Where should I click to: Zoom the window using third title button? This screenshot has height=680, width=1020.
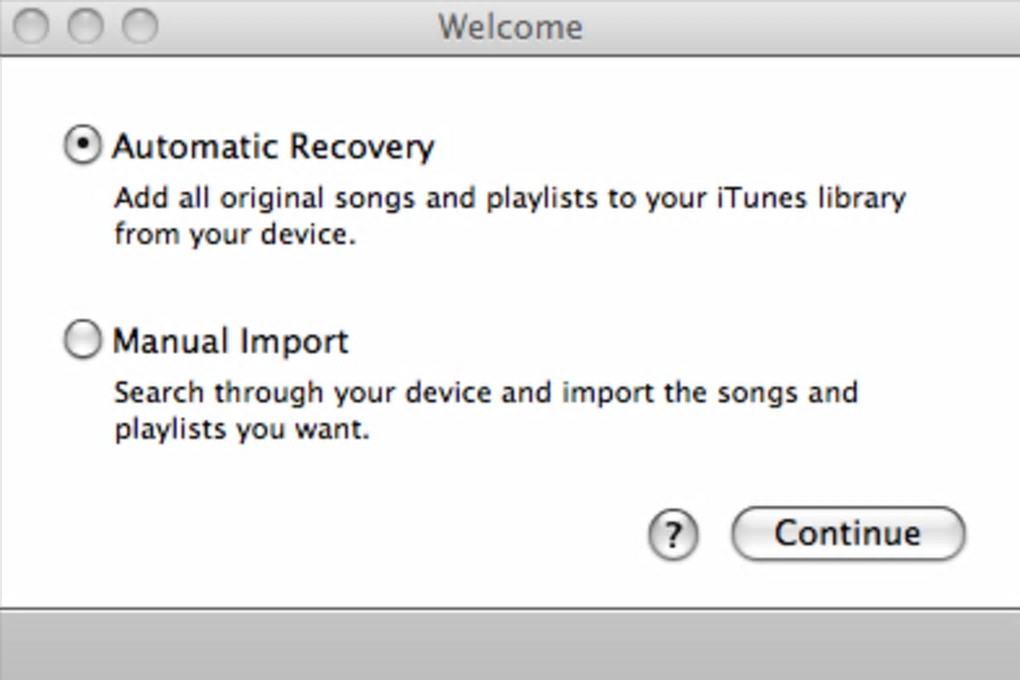(x=139, y=27)
